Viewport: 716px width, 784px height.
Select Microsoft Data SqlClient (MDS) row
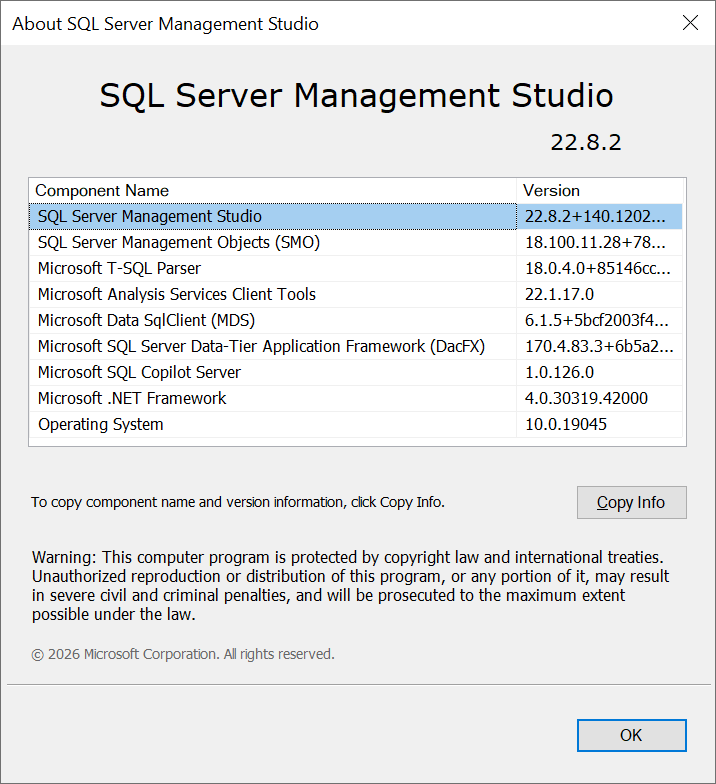point(356,320)
